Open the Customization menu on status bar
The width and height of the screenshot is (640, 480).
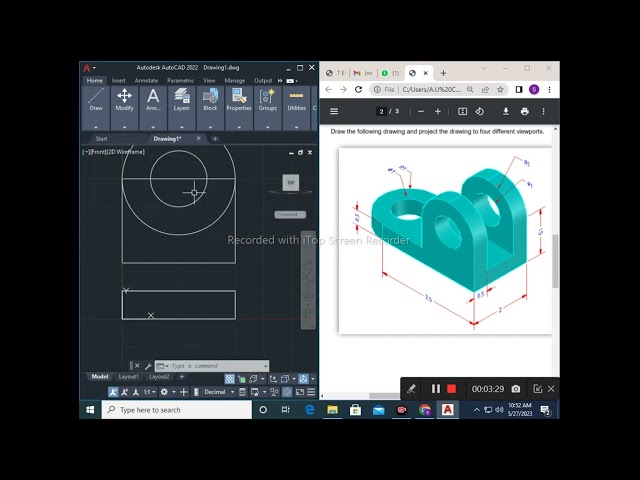pyautogui.click(x=311, y=392)
